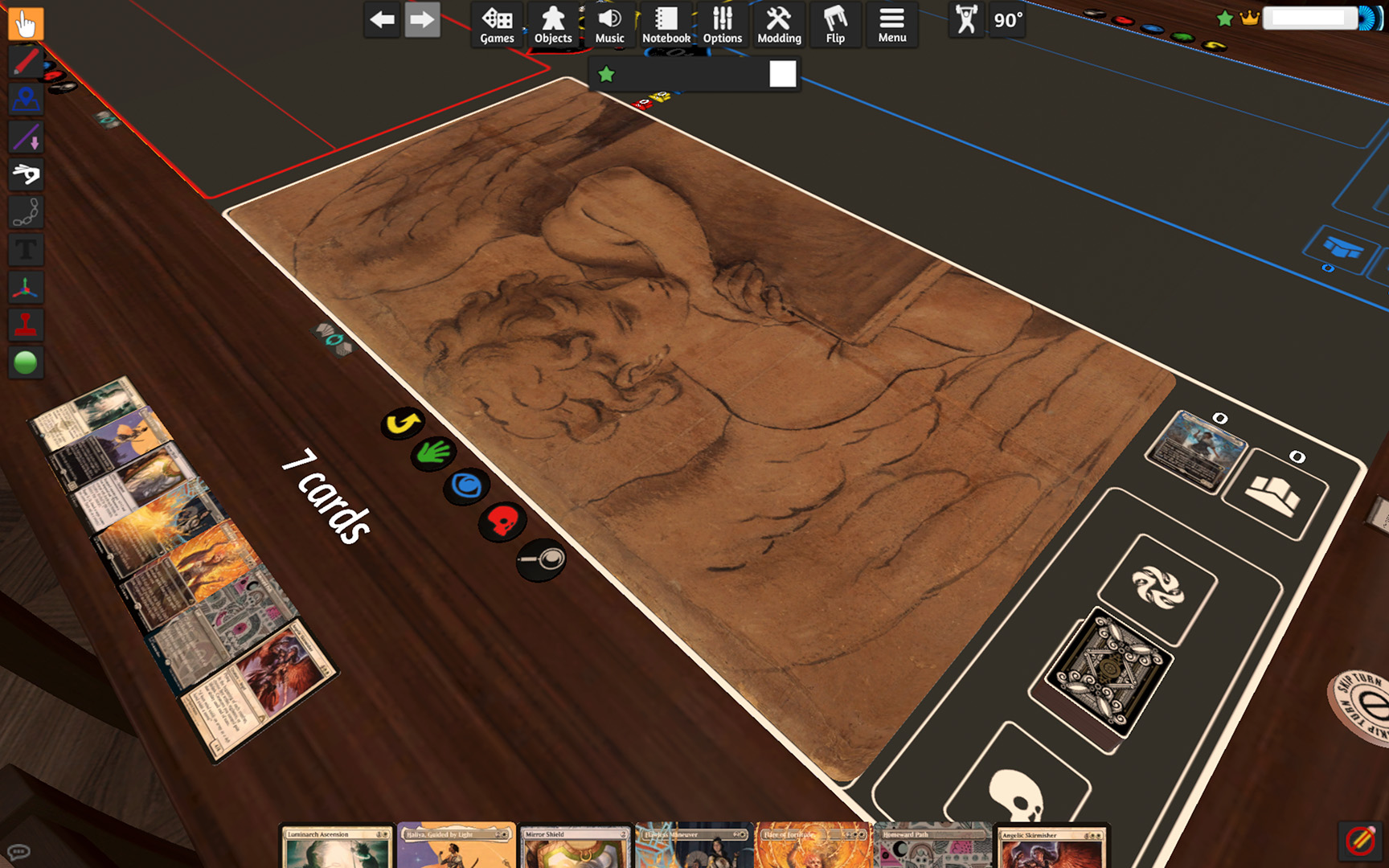Image resolution: width=1389 pixels, height=868 pixels.
Task: Select Luminarch Ascension card in hand
Action: pos(338,845)
